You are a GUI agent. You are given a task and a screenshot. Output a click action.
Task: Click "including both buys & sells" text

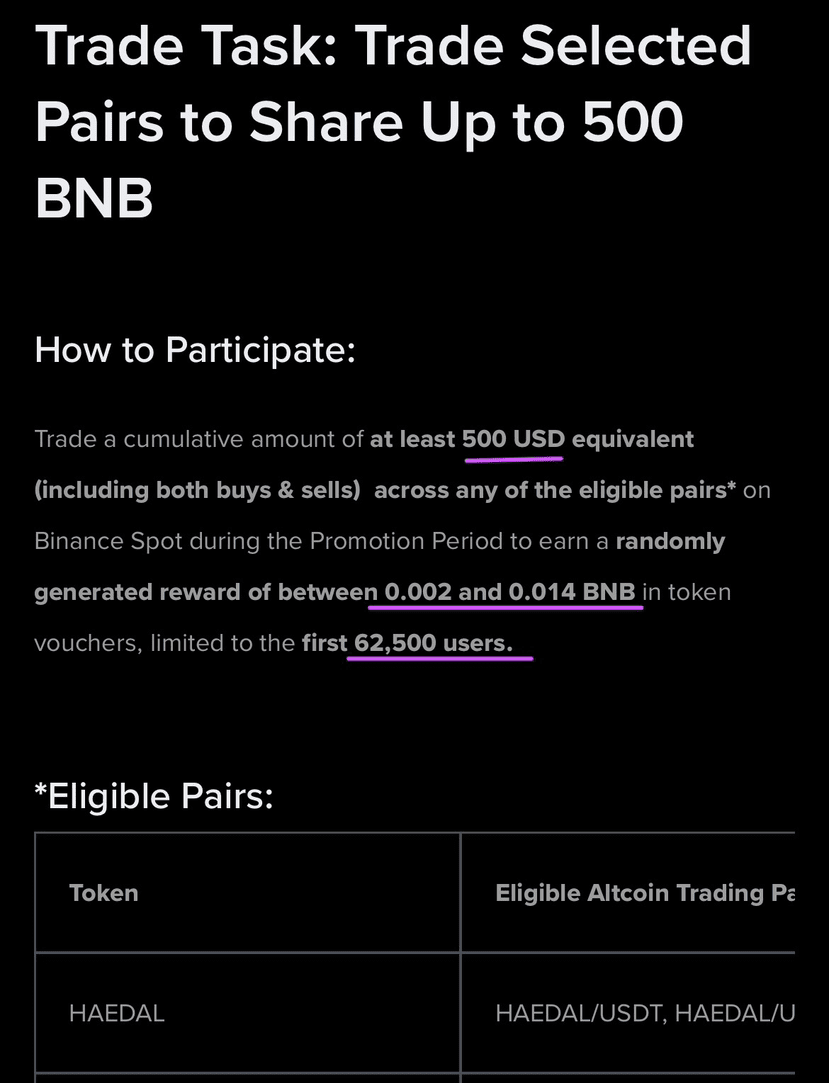(x=198, y=490)
